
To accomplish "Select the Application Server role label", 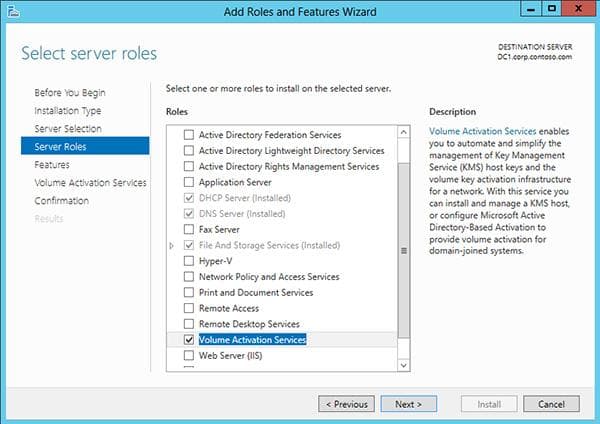I will pos(235,182).
